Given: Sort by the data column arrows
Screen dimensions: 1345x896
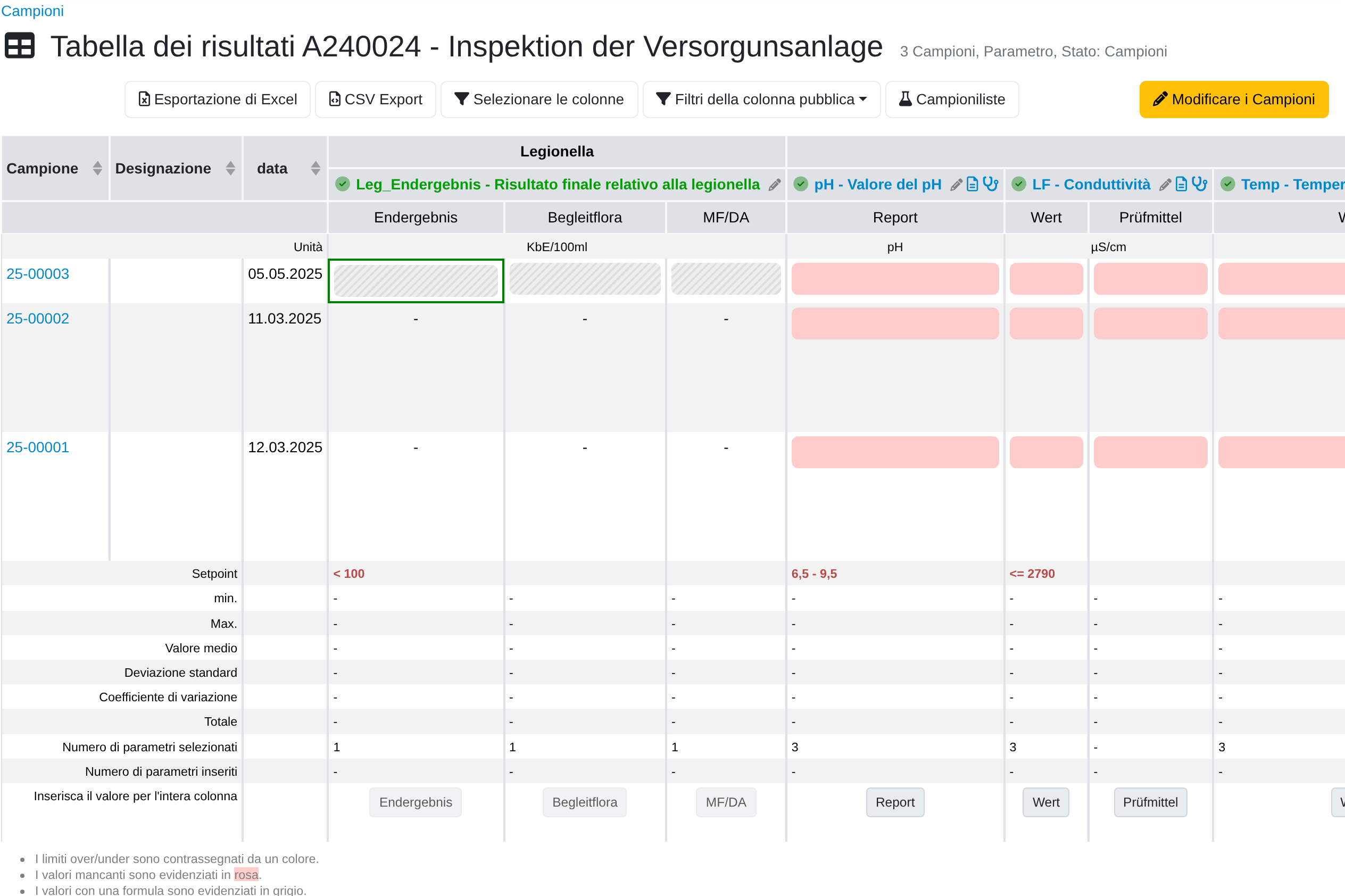Looking at the screenshot, I should tap(316, 168).
